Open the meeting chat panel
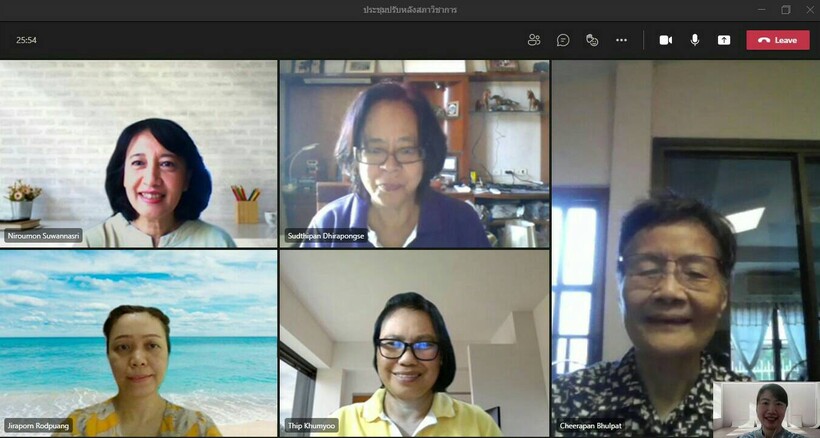The width and height of the screenshot is (820, 438). click(563, 40)
